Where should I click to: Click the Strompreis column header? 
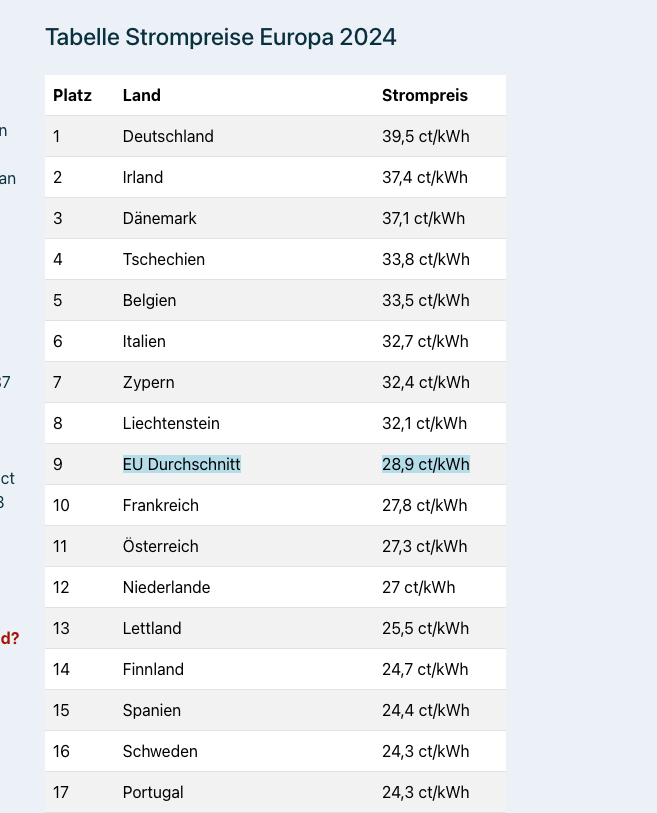(425, 95)
